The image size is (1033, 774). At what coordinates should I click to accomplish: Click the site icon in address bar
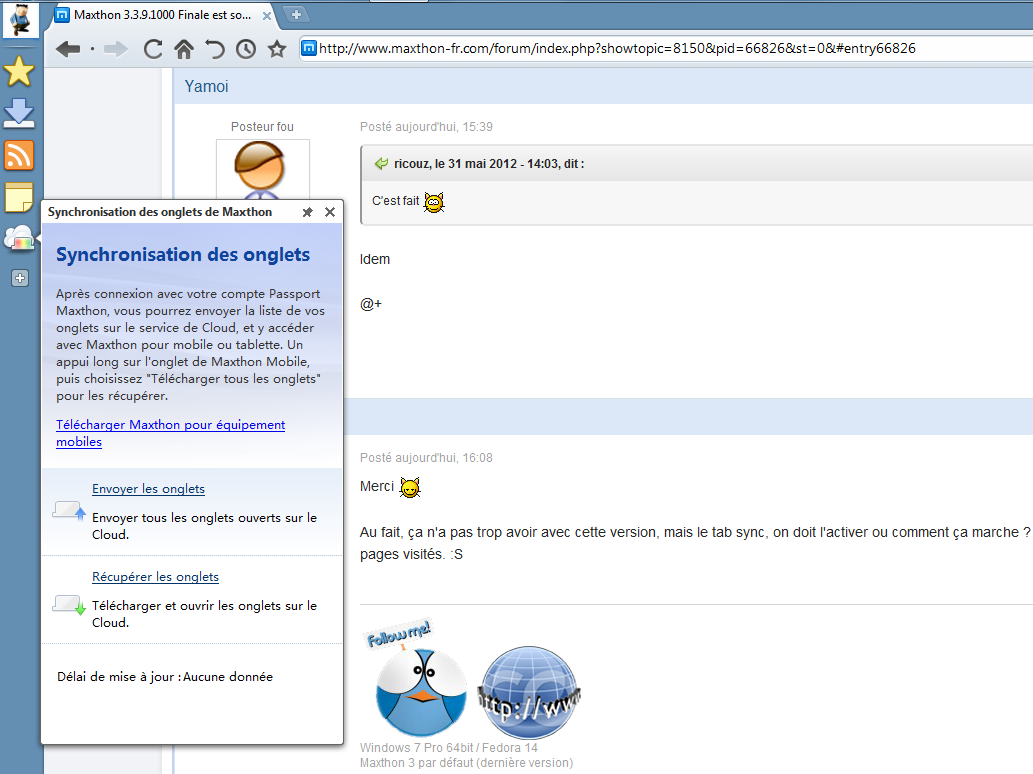(308, 48)
